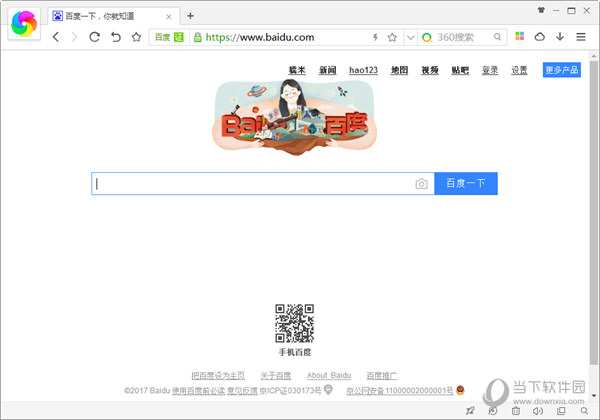Click the cloud sync icon in toolbar

[x=540, y=37]
